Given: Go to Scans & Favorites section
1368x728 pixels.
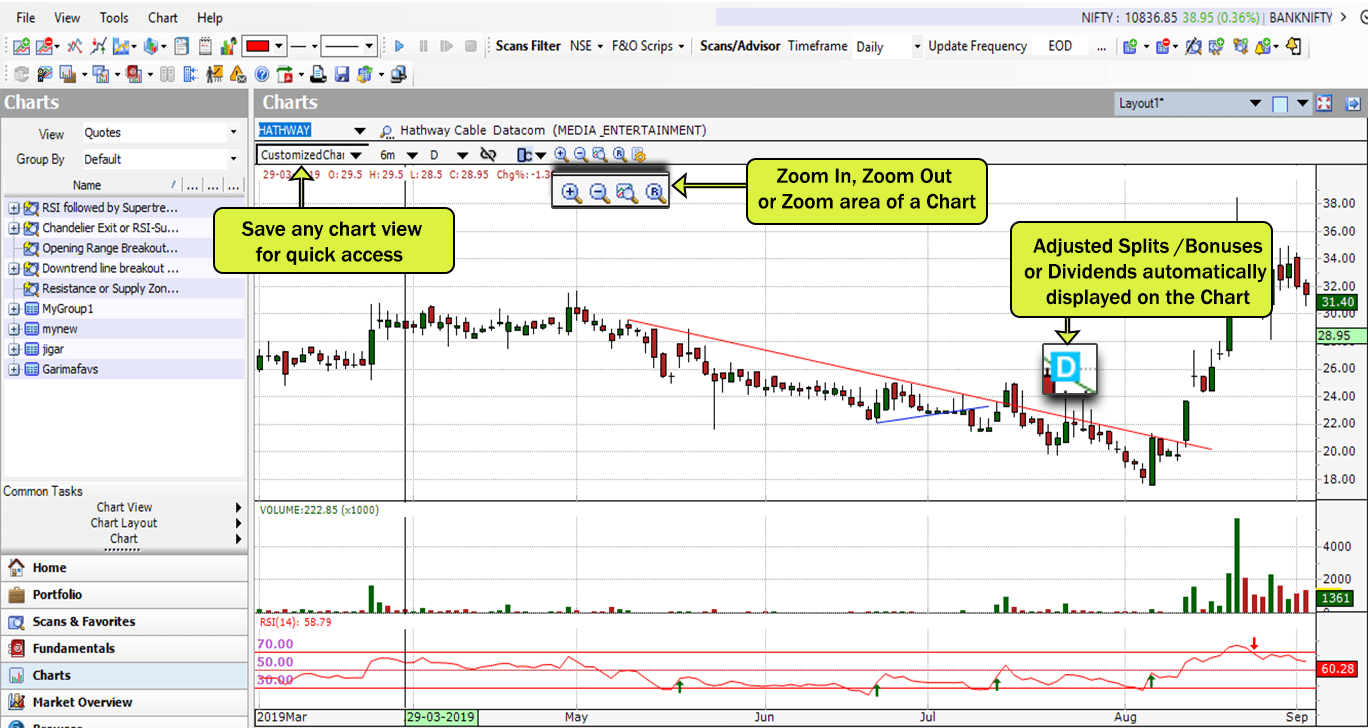Looking at the screenshot, I should [83, 621].
